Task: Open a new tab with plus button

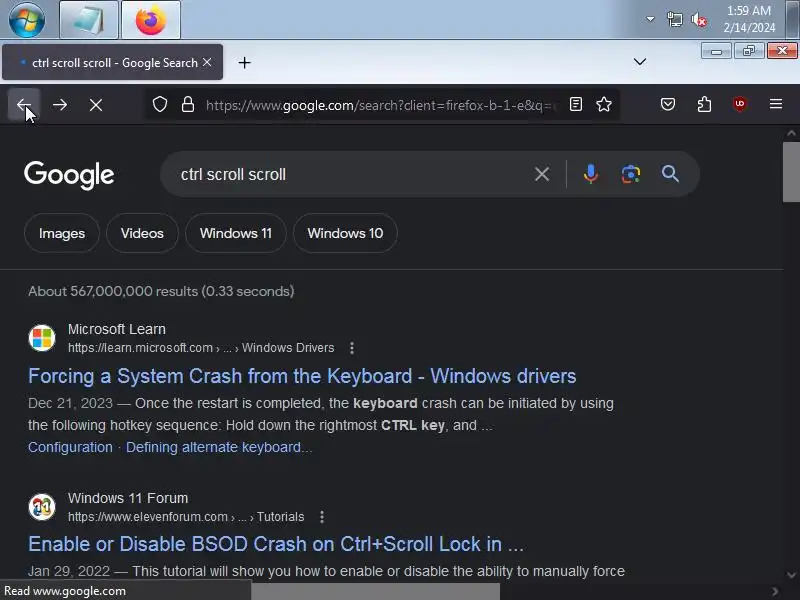Action: click(244, 63)
